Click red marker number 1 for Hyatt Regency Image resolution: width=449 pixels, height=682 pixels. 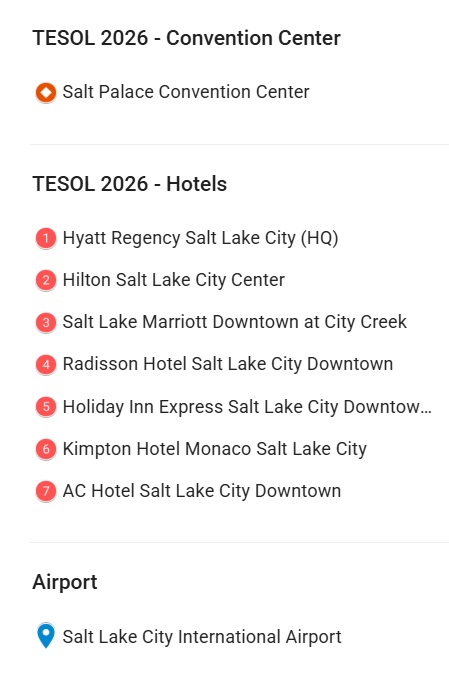coord(46,238)
